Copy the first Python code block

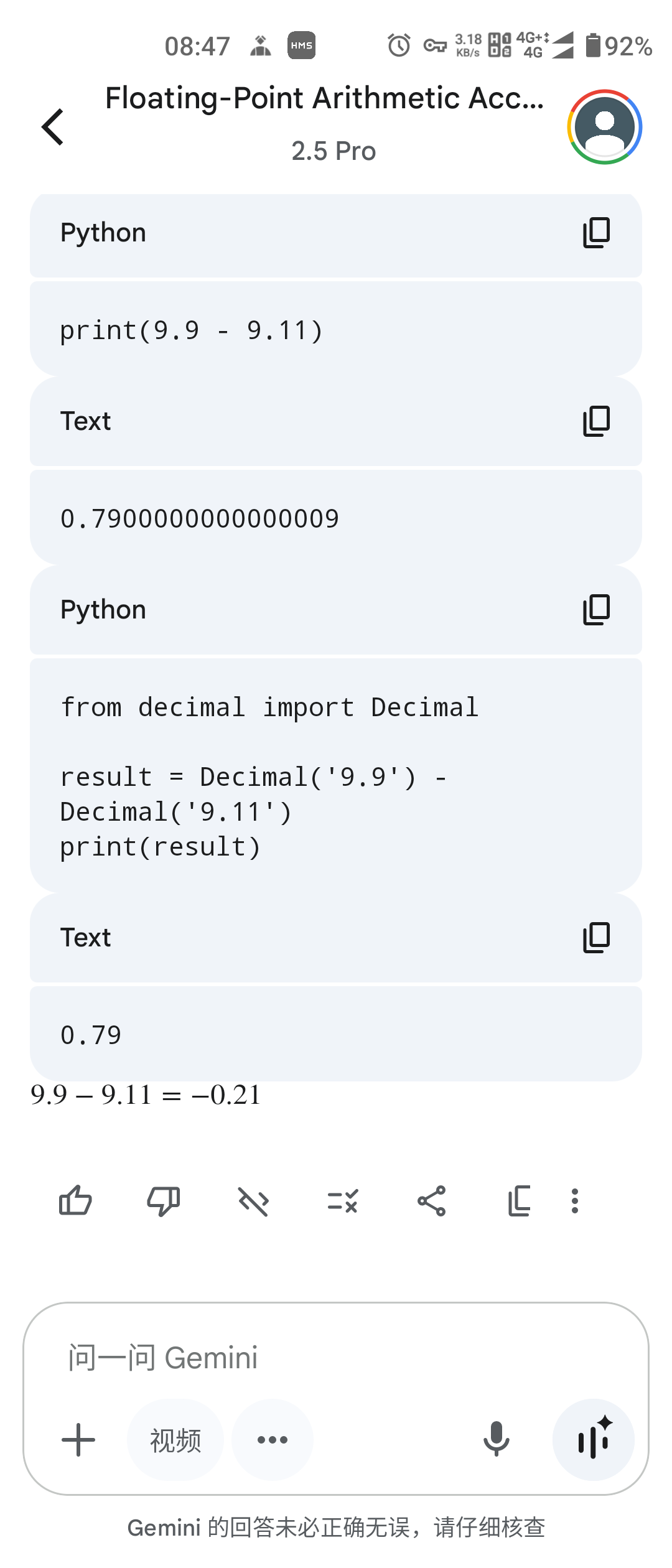[596, 233]
